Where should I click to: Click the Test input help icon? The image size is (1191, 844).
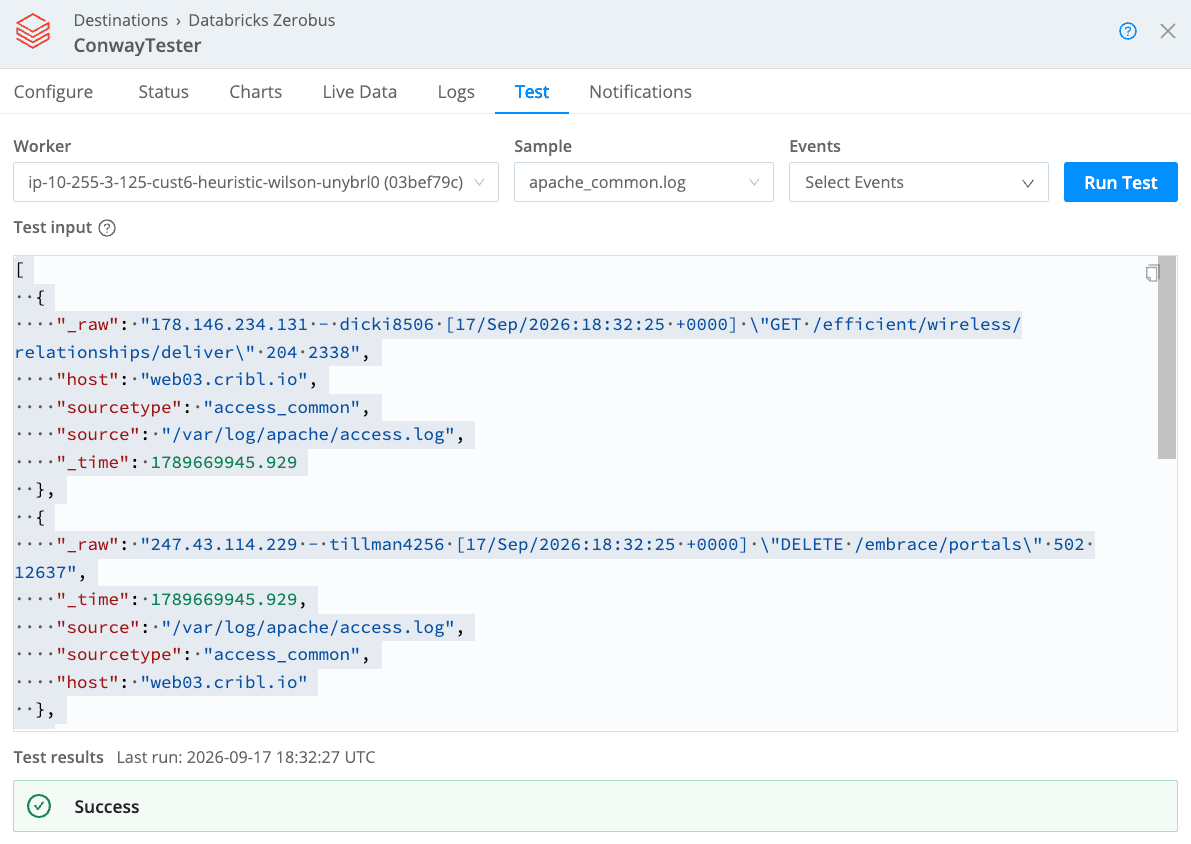click(107, 228)
